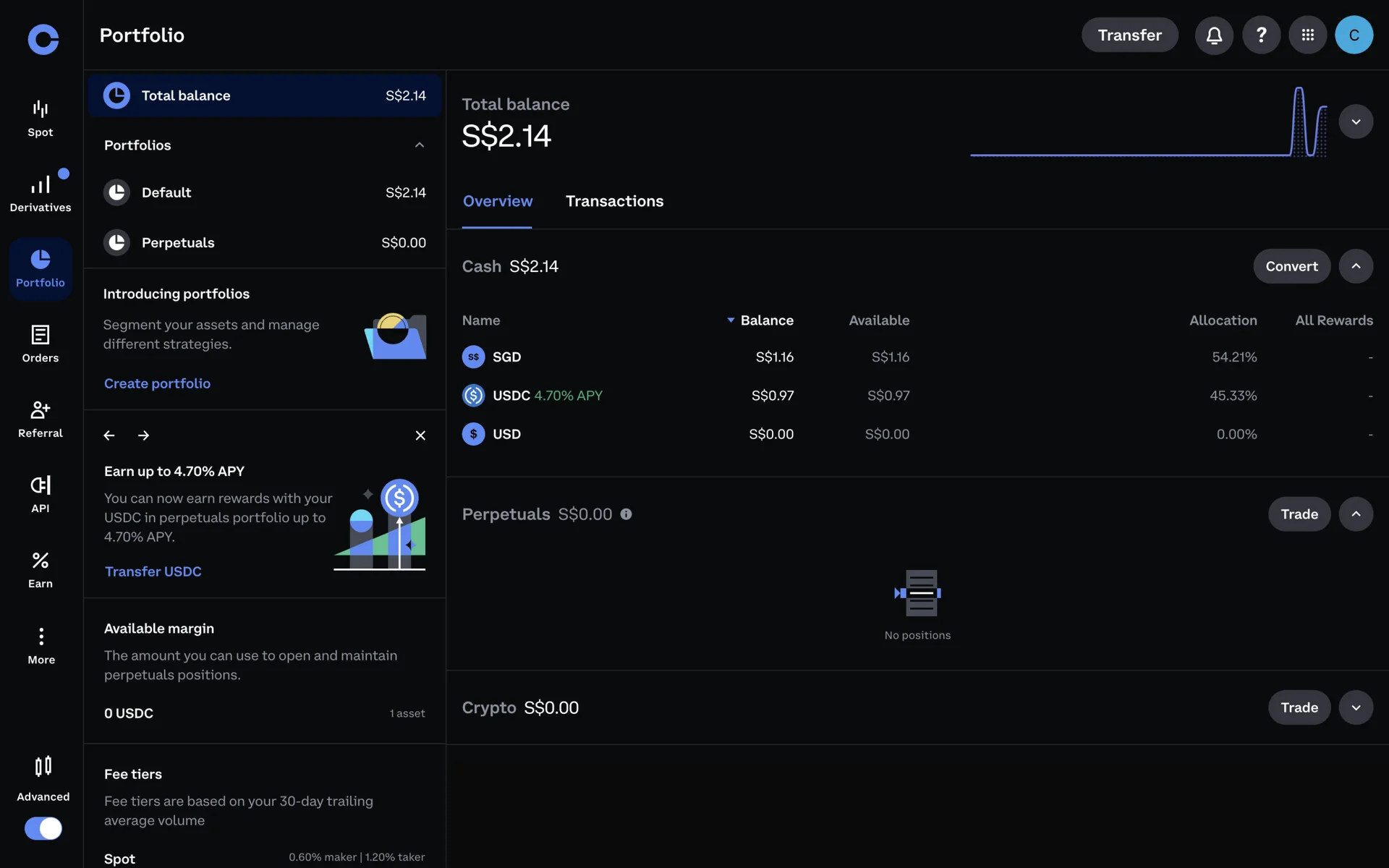Switch to the Transactions tab
Screen dimensions: 1389x868
[614, 201]
